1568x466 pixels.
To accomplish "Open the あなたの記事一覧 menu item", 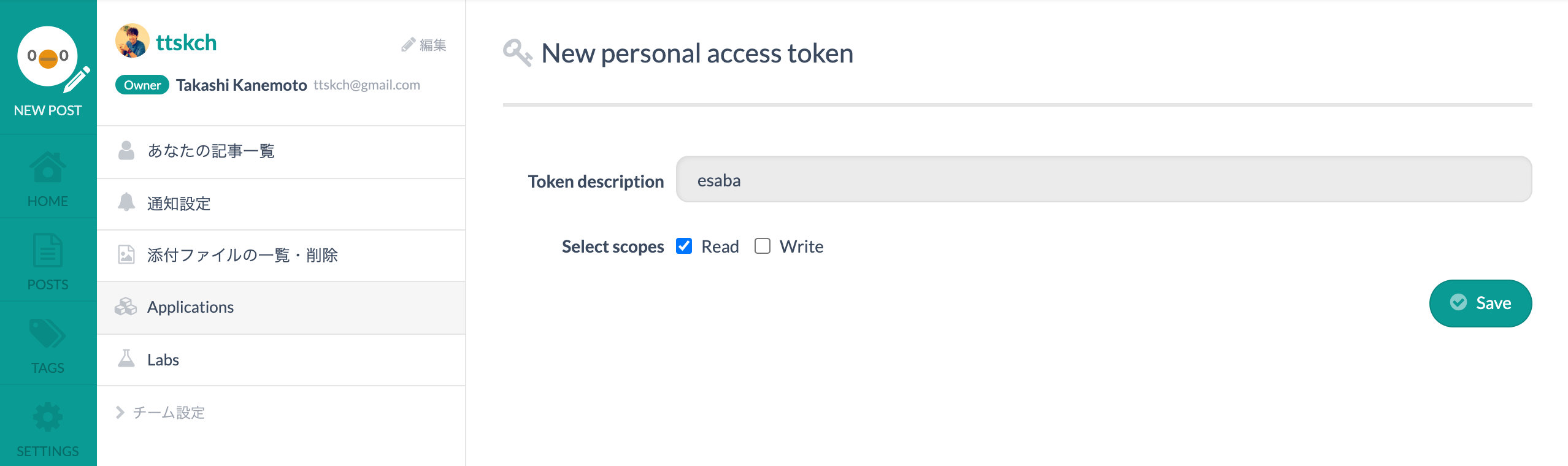I will [x=211, y=151].
